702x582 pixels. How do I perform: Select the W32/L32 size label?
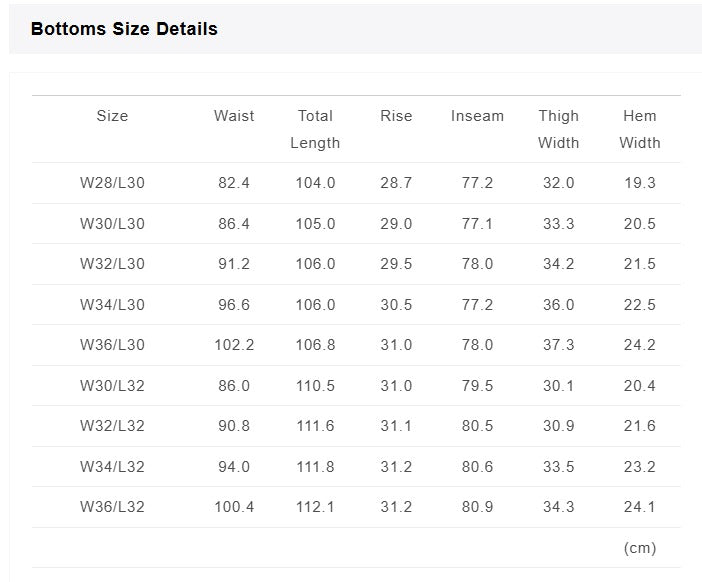tap(112, 426)
